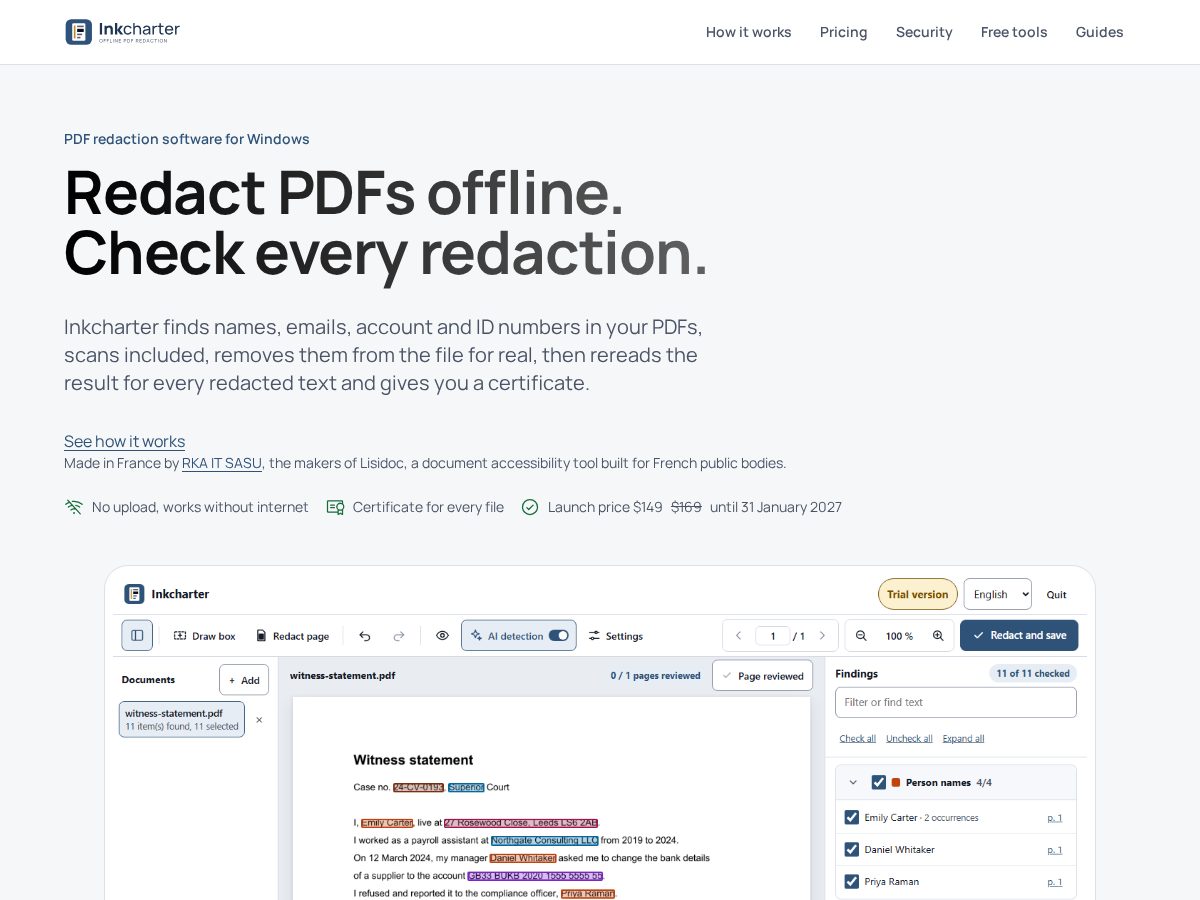Click the highlighted 'Priya Raman' in the document
1200x900 pixels.
point(588,893)
